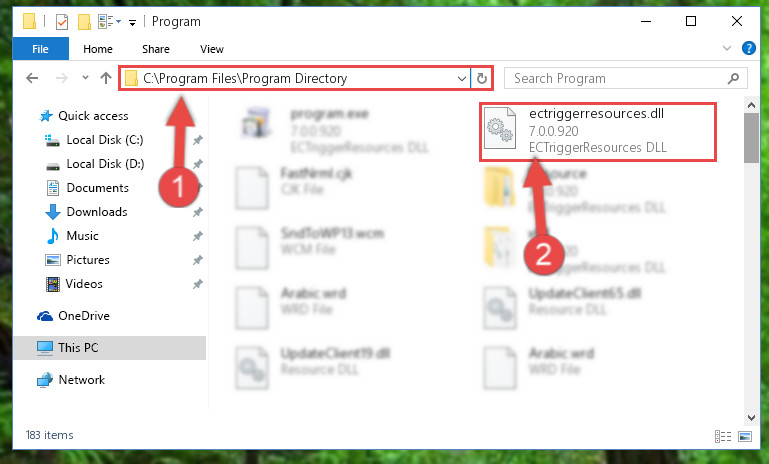Viewport: 769px width, 464px height.
Task: Open the Customize Quick Access Toolbar dropdown
Action: click(x=132, y=22)
